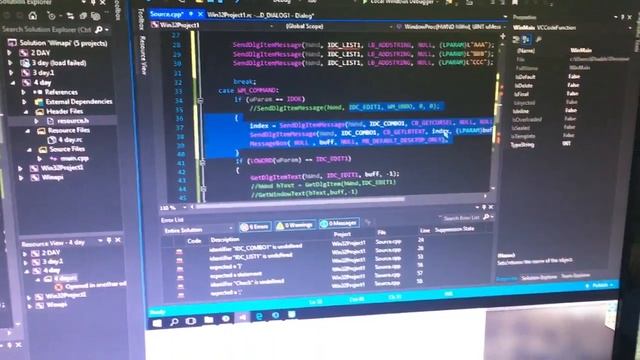
Task: Click the Show All Files icon in Solution Explorer
Action: click(96, 16)
